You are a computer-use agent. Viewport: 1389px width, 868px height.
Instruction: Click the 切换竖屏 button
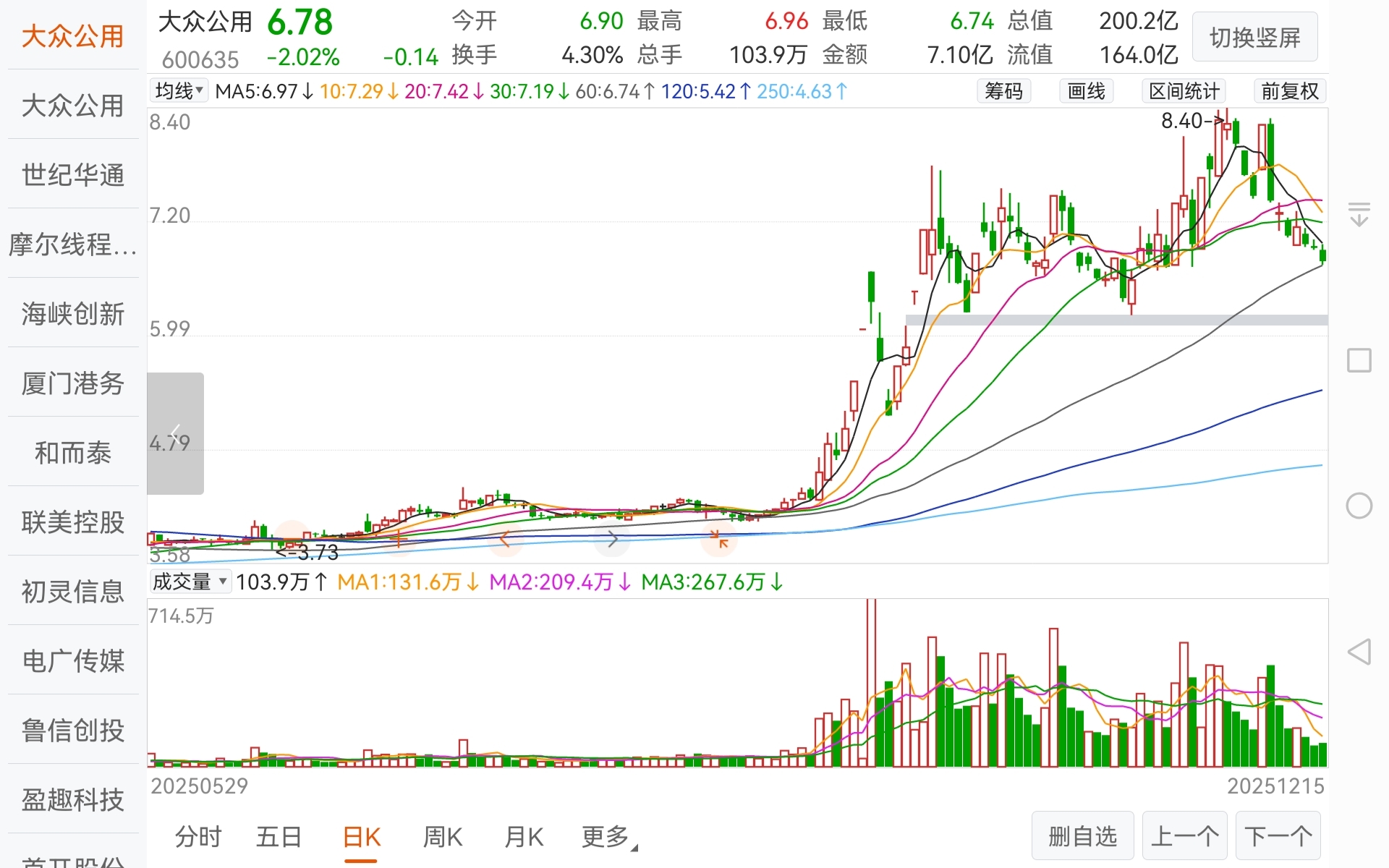pyautogui.click(x=1254, y=38)
